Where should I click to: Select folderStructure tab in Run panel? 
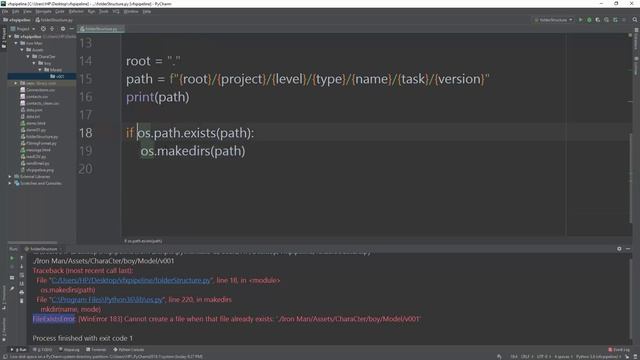(x=43, y=249)
